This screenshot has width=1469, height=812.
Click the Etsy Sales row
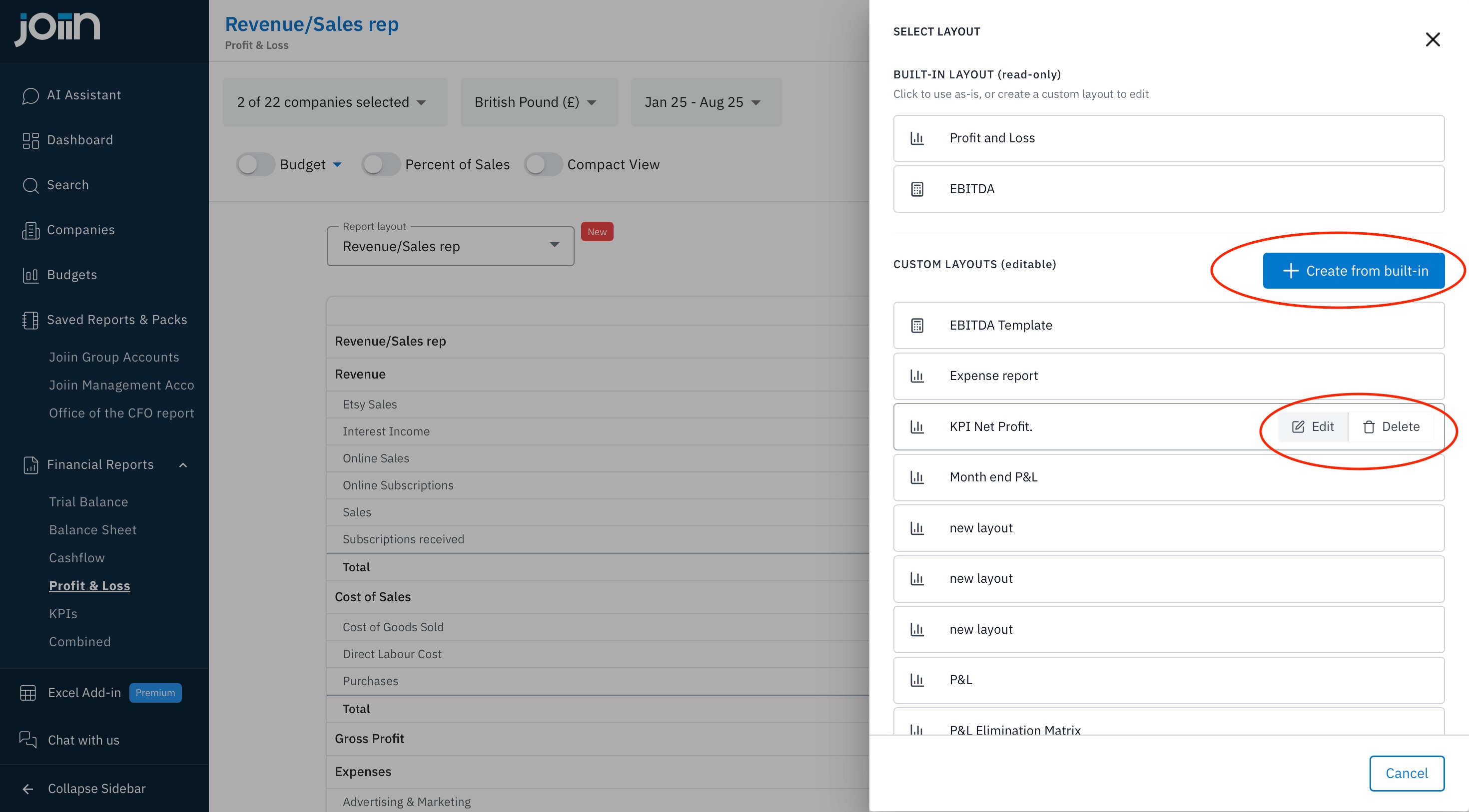pyautogui.click(x=598, y=405)
